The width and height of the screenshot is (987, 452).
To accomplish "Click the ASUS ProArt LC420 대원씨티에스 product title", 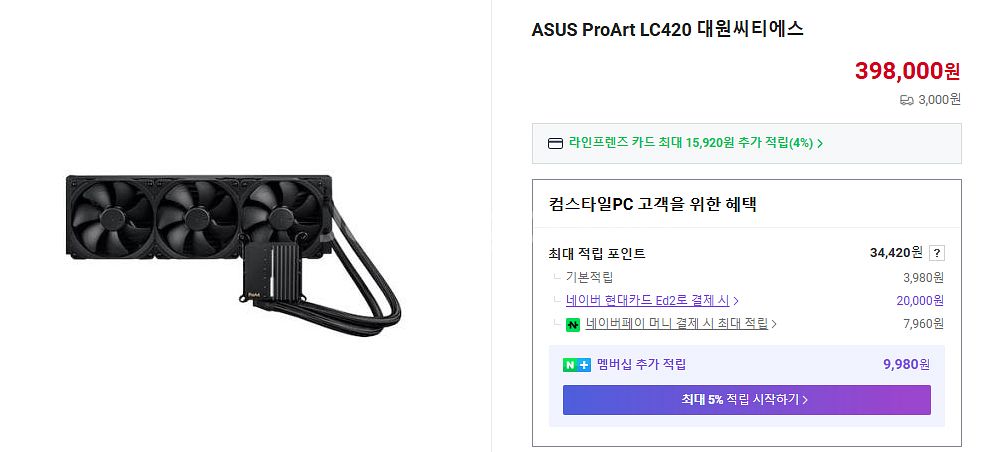I will point(667,29).
